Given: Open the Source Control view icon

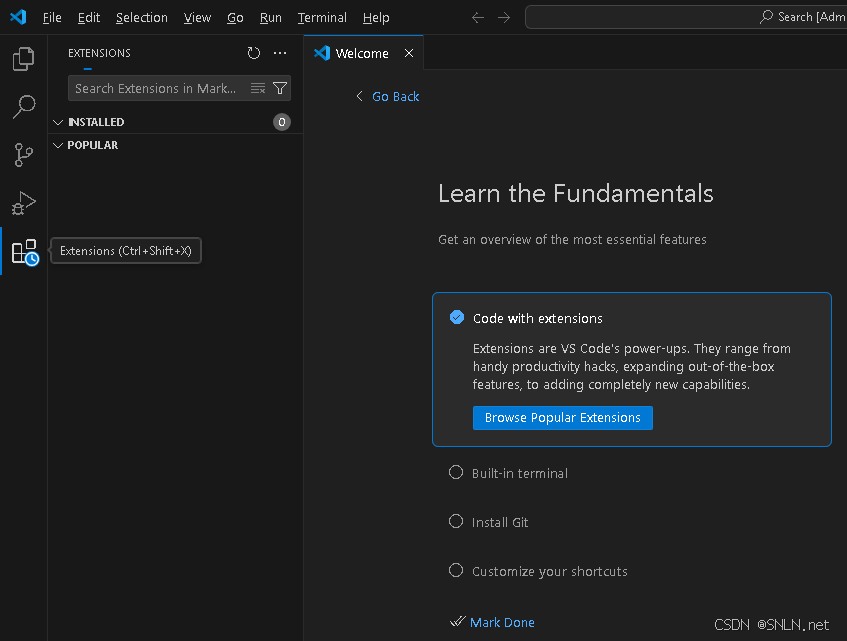Looking at the screenshot, I should pos(23,154).
